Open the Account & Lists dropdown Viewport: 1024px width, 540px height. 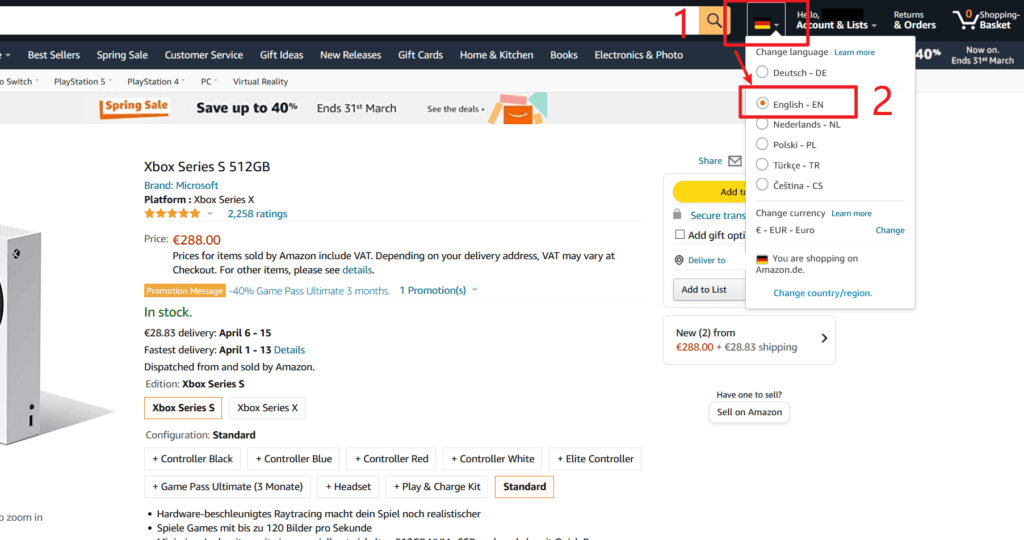click(x=836, y=25)
